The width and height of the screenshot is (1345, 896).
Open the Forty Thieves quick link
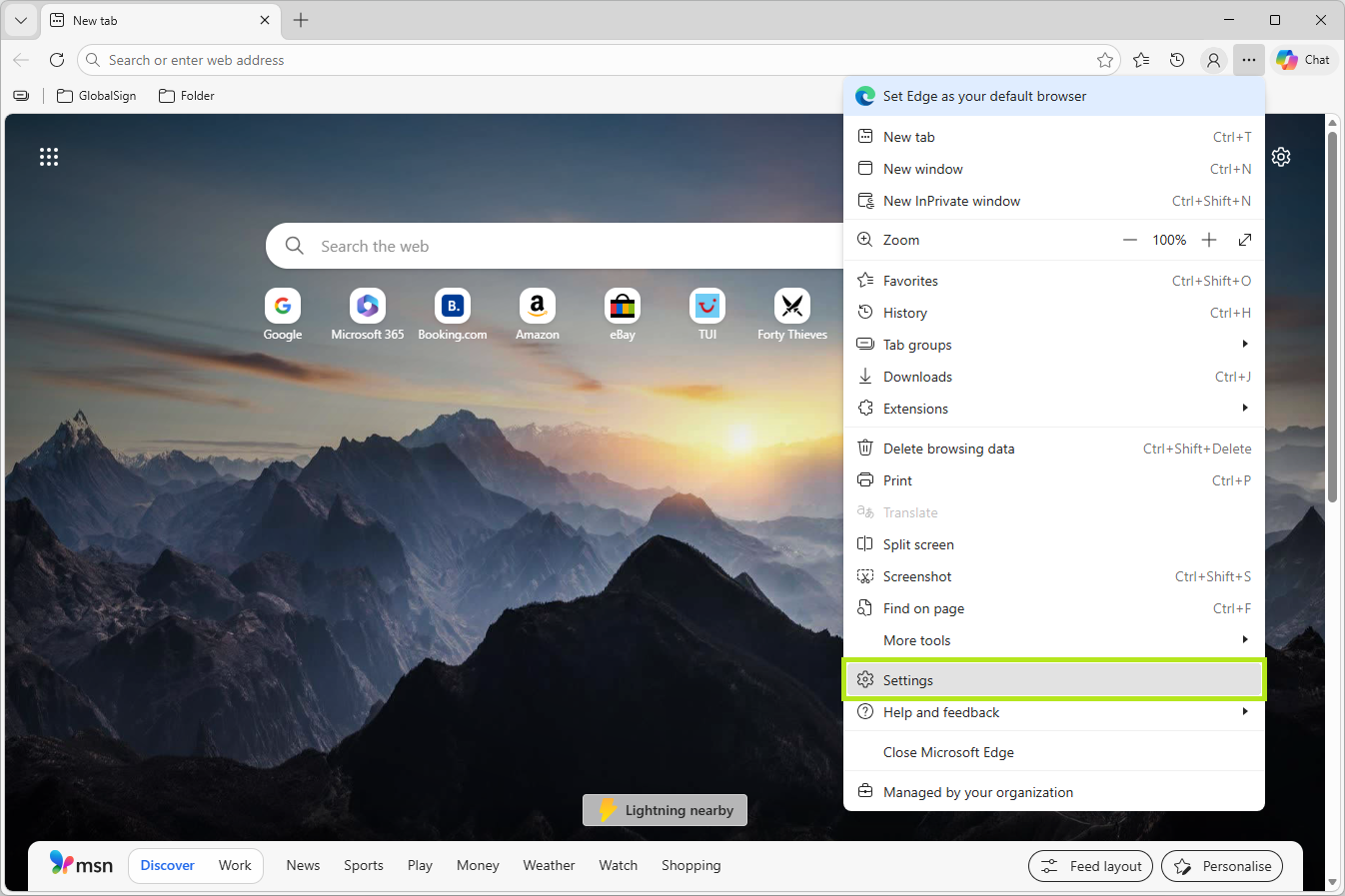[x=792, y=316]
